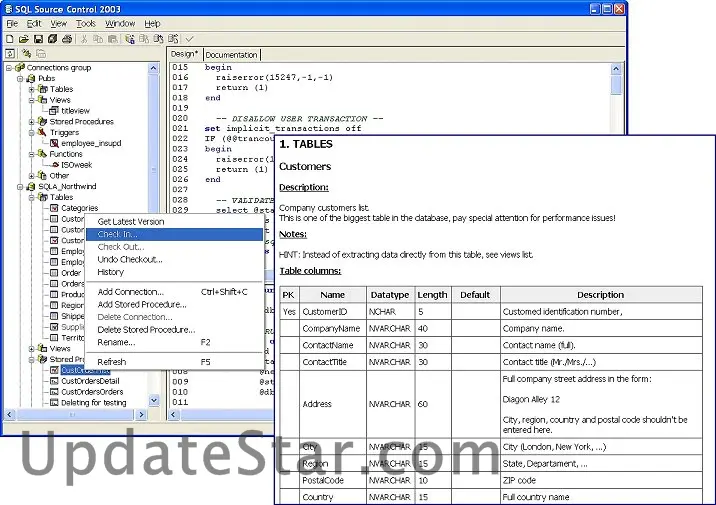Click the checkmark icon at toolbar end
Image resolution: width=716 pixels, height=505 pixels.
(190, 39)
